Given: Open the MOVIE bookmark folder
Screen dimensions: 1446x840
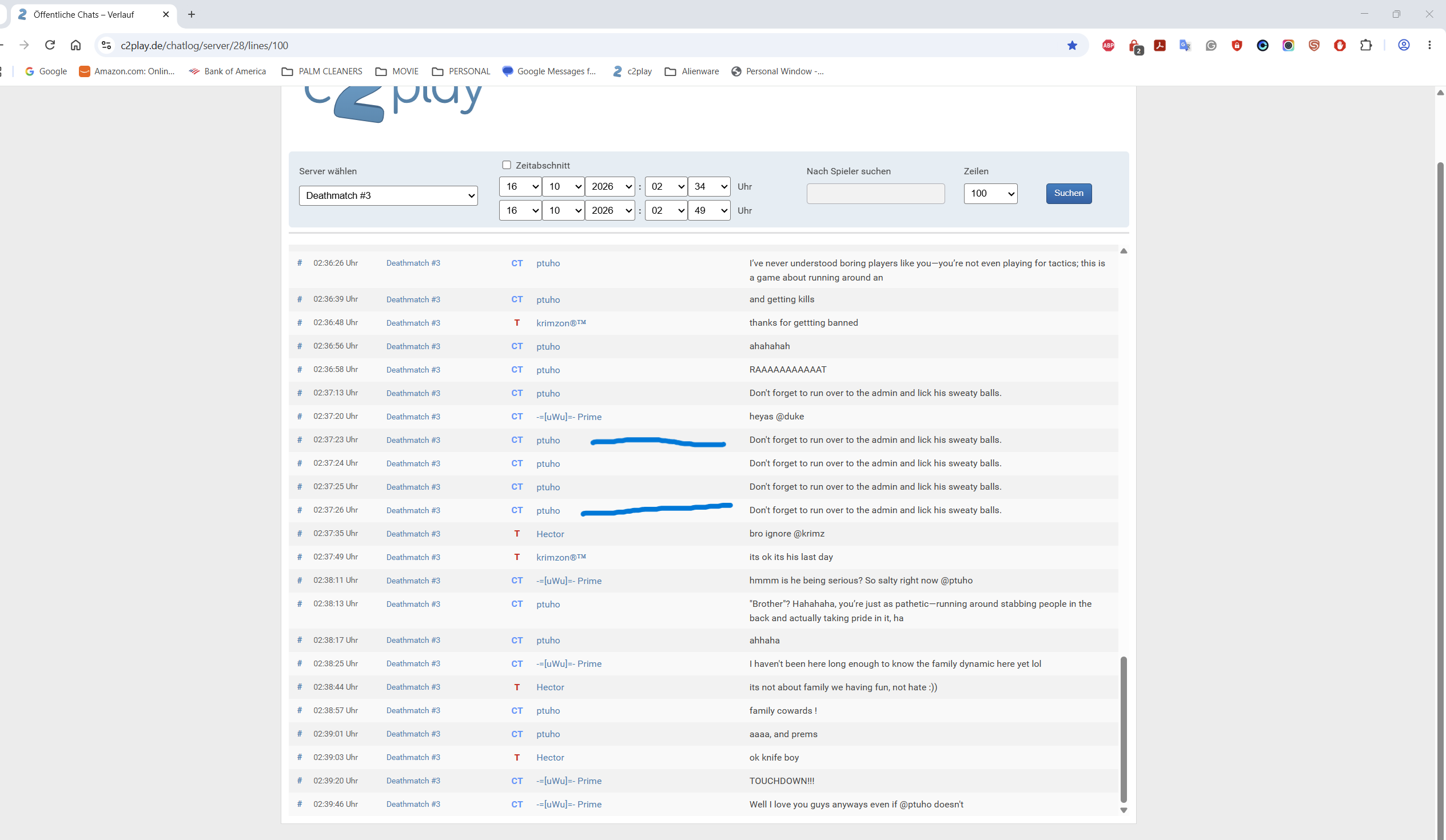Looking at the screenshot, I should coord(397,71).
